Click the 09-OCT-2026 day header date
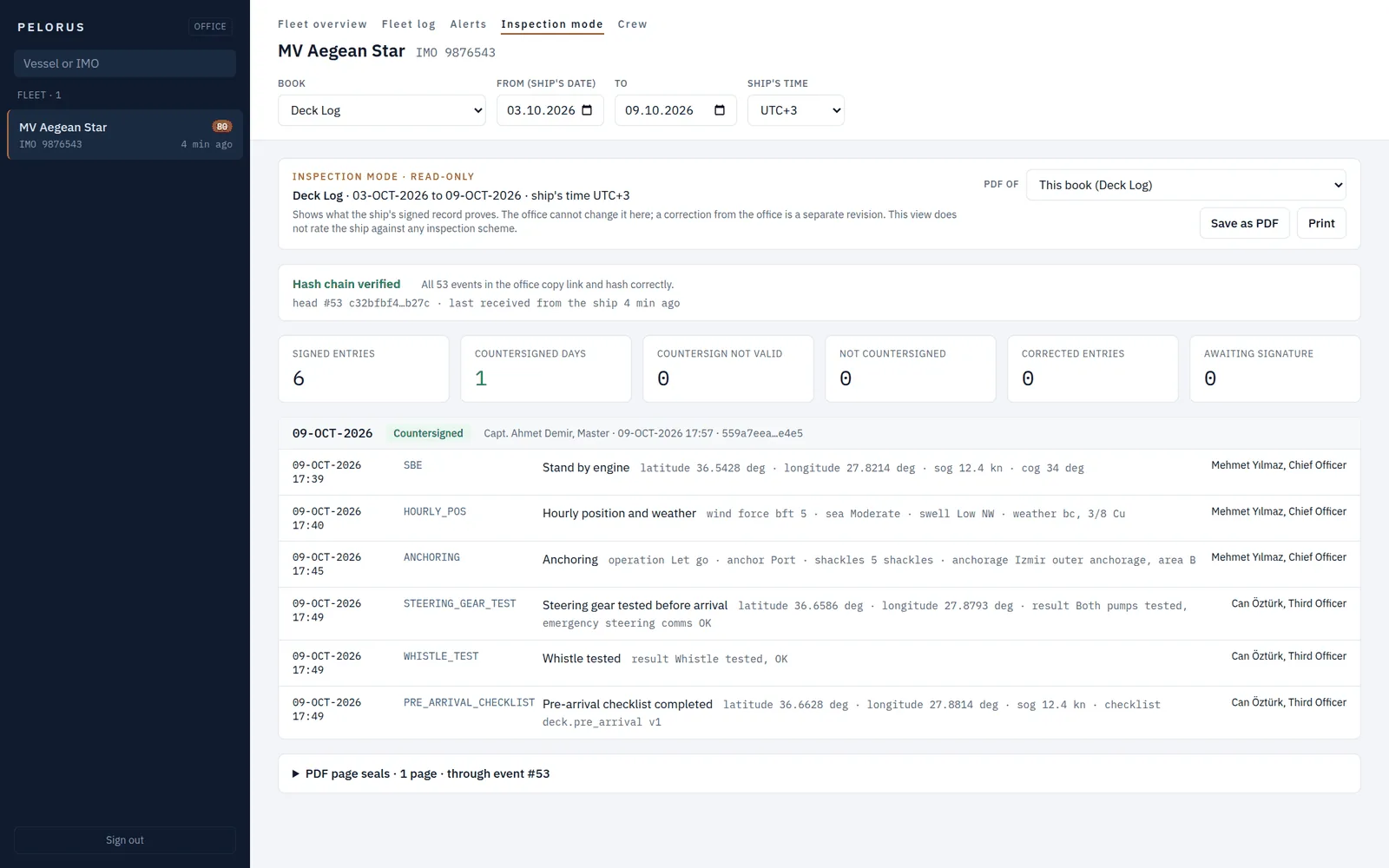The image size is (1389, 868). 332,433
